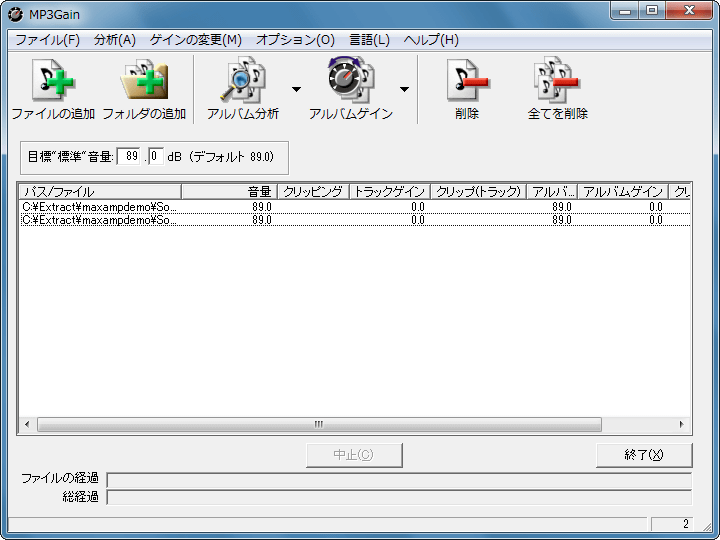Sort by トラックゲイン column header

point(390,191)
